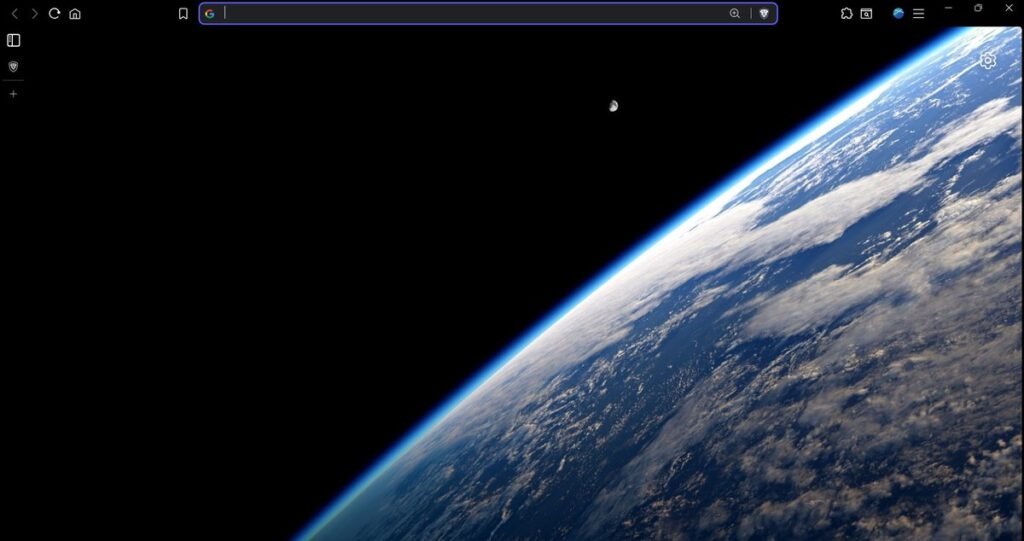Viewport: 1024px width, 541px height.
Task: Open the tab search button
Action: (867, 14)
